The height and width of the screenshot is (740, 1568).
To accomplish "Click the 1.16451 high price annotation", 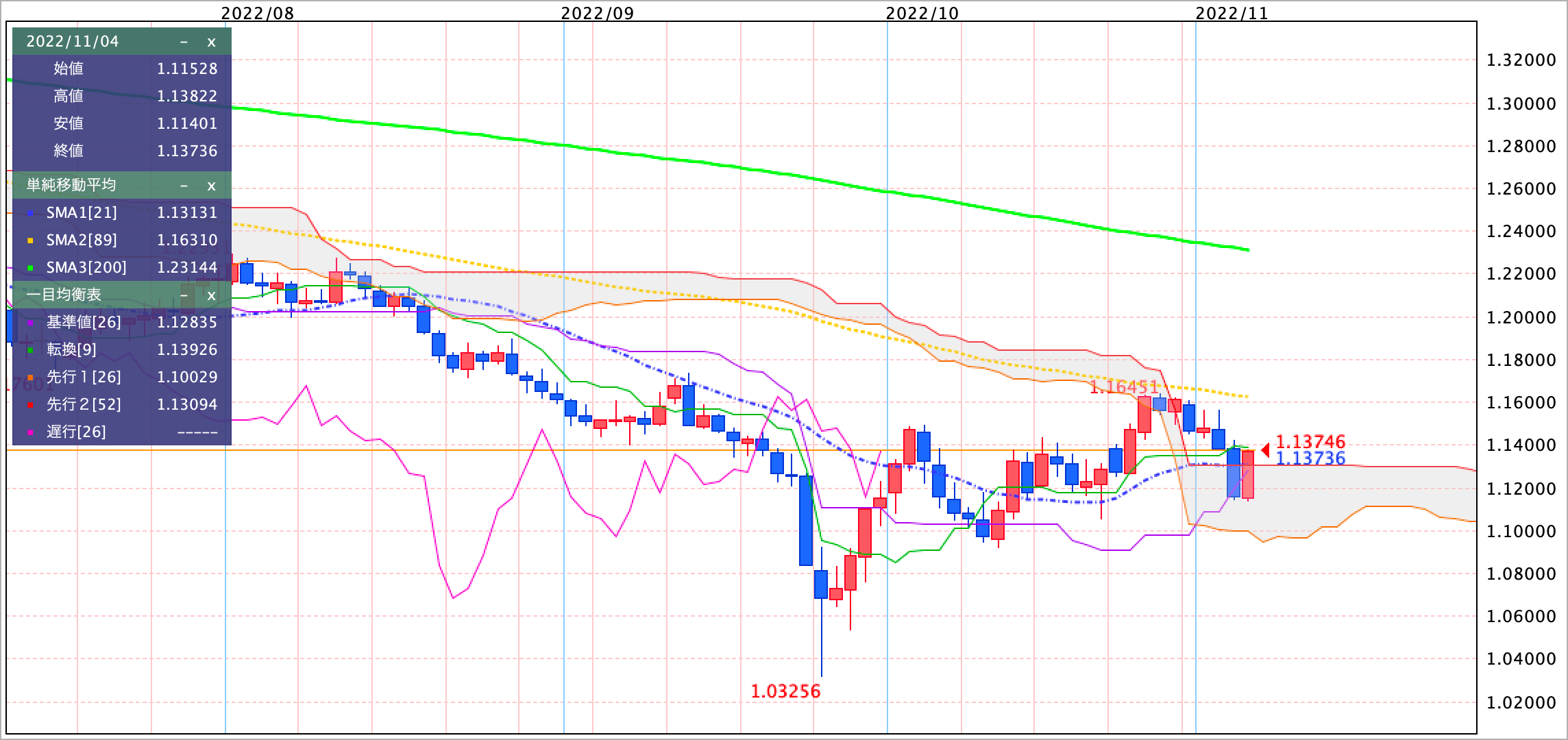I will pyautogui.click(x=1123, y=387).
